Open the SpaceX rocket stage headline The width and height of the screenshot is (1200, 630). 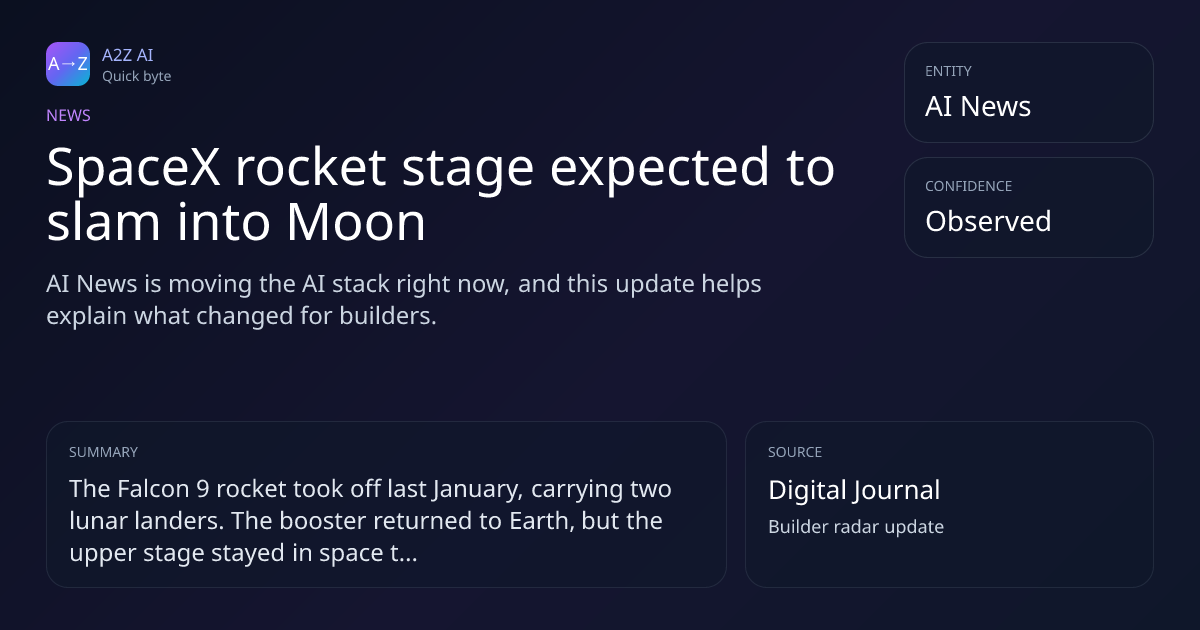(x=440, y=195)
